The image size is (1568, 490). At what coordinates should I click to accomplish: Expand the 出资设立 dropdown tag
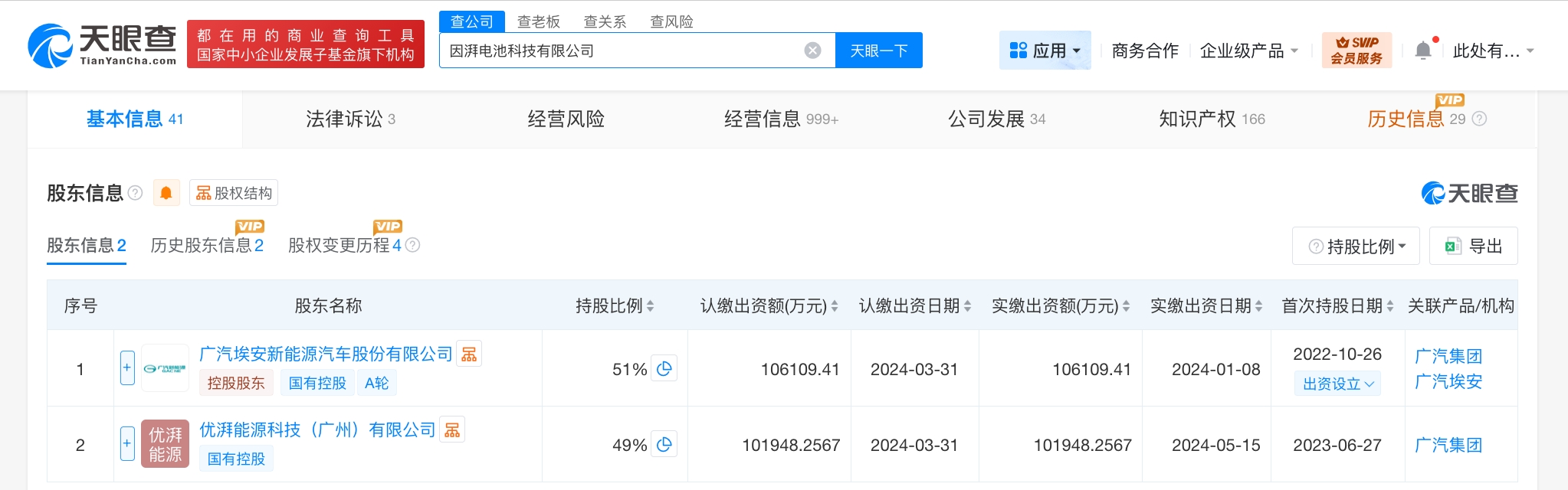[1337, 384]
